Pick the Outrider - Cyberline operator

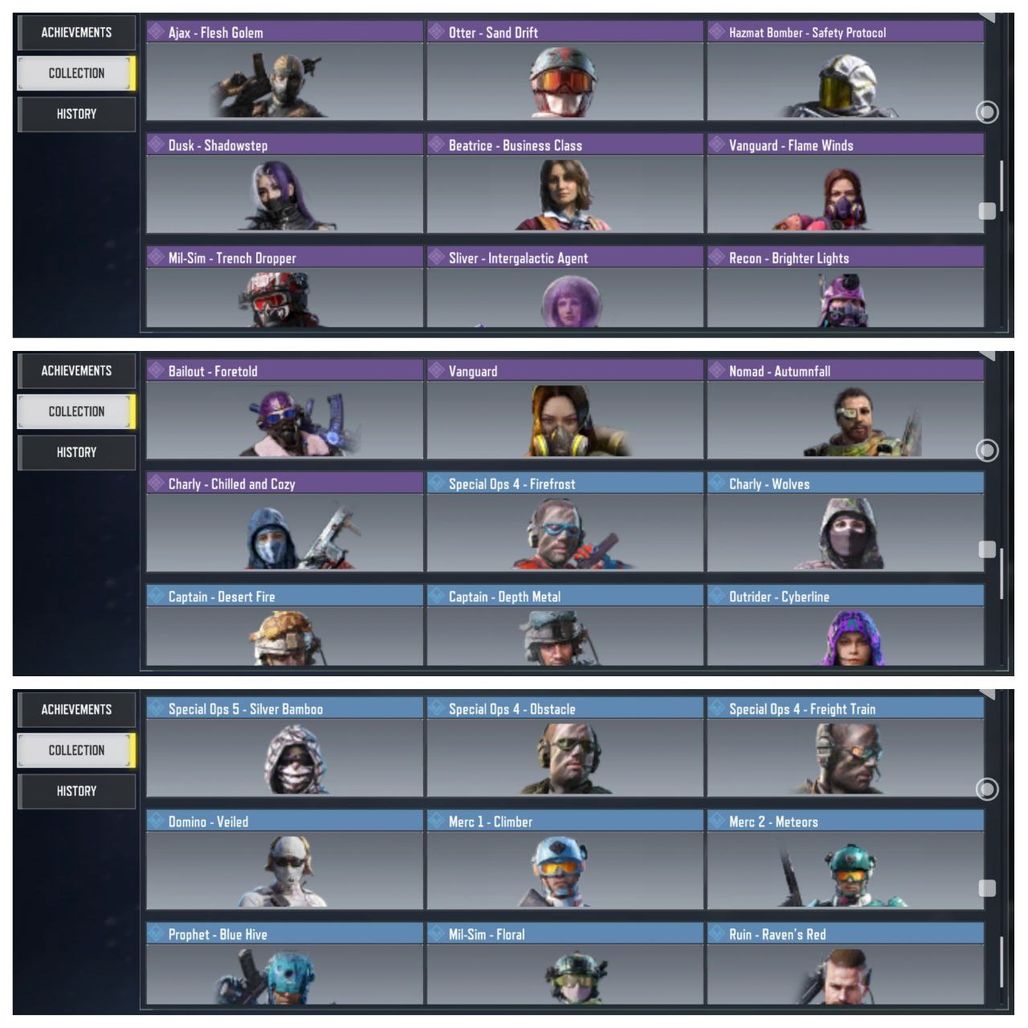845,625
